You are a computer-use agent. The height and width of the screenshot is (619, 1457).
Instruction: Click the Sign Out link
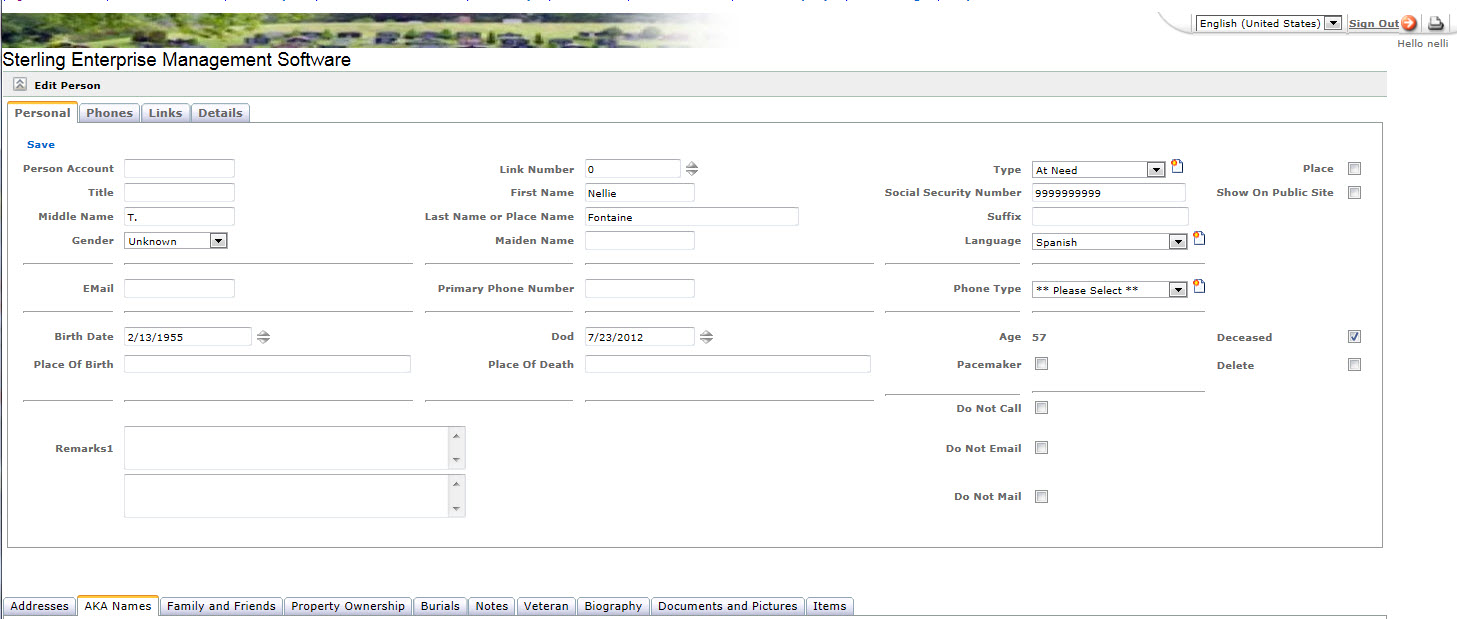tap(1373, 24)
